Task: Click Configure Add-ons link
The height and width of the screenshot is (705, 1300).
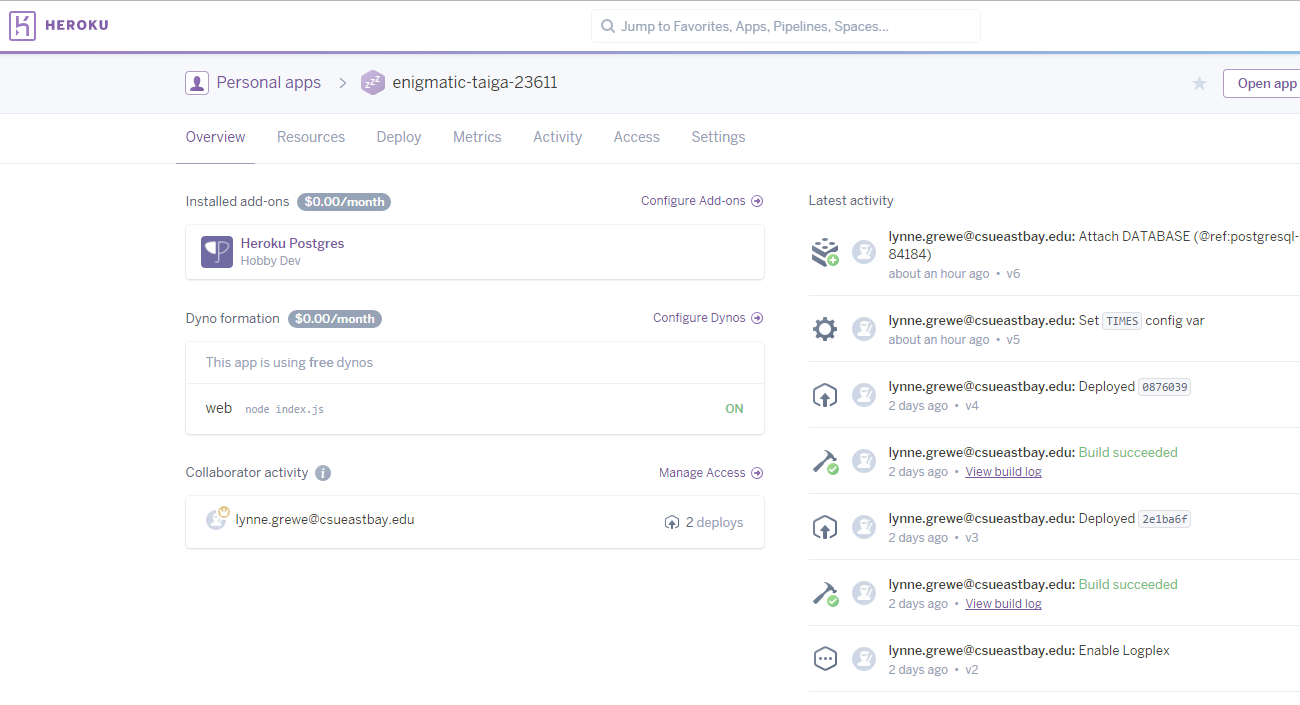Action: pyautogui.click(x=702, y=201)
